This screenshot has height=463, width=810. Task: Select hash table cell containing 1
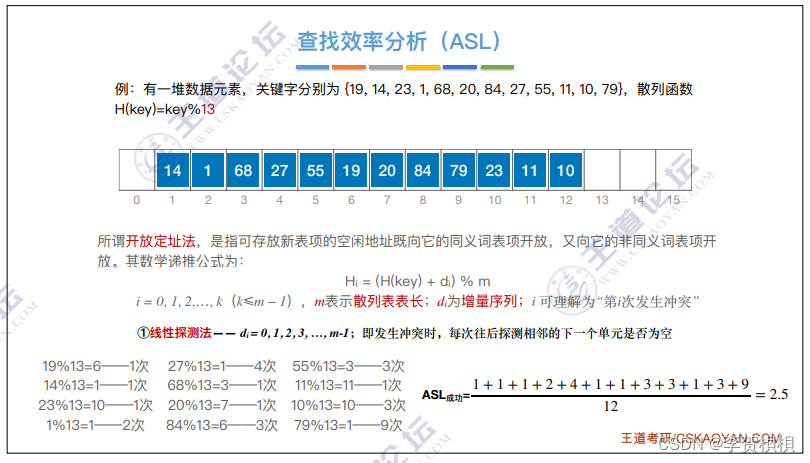pos(208,170)
